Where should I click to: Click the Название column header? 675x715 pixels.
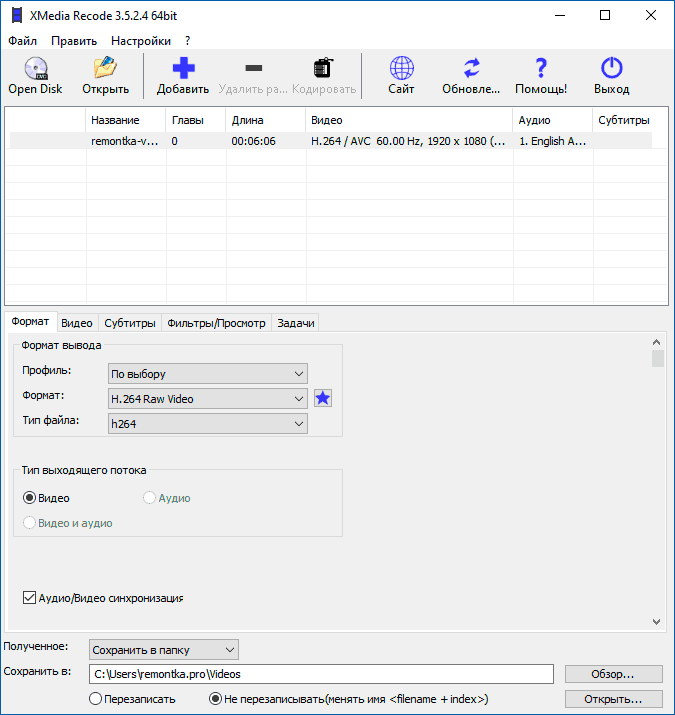[125, 120]
